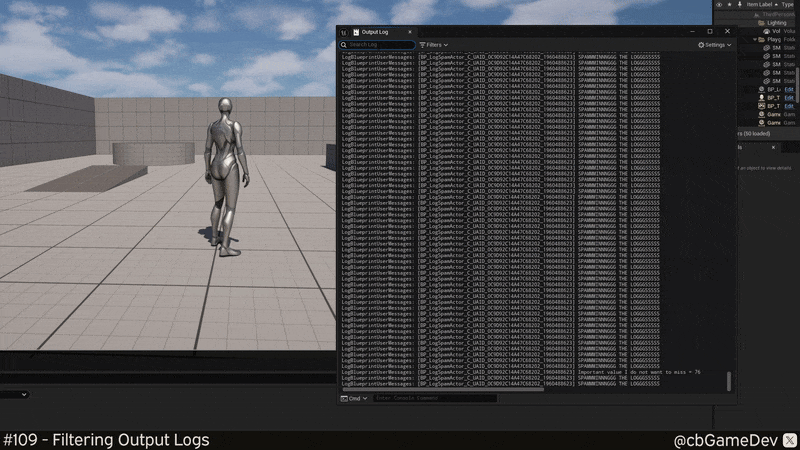Click the eye visibility column header in Outliner
The width and height of the screenshot is (800, 450).
(719, 5)
